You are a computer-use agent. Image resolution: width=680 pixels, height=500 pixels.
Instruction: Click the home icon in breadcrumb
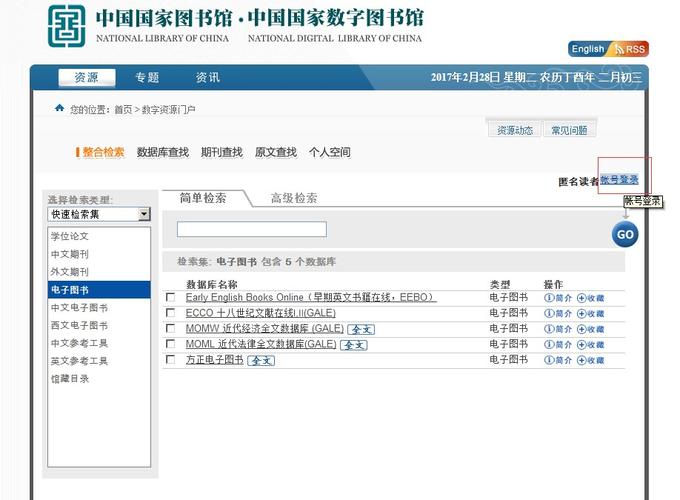(x=60, y=108)
